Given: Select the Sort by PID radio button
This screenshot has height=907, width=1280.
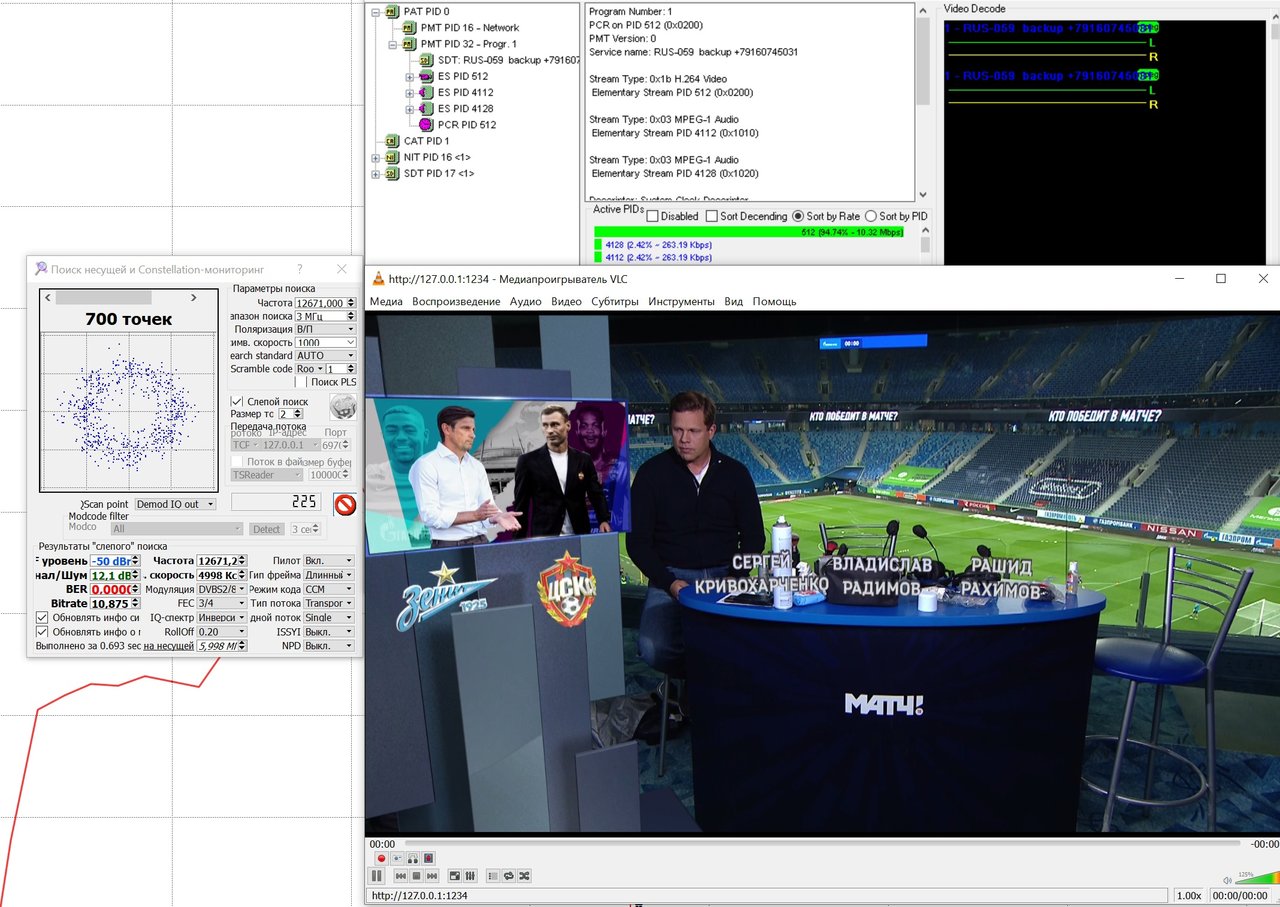Looking at the screenshot, I should click(x=871, y=216).
